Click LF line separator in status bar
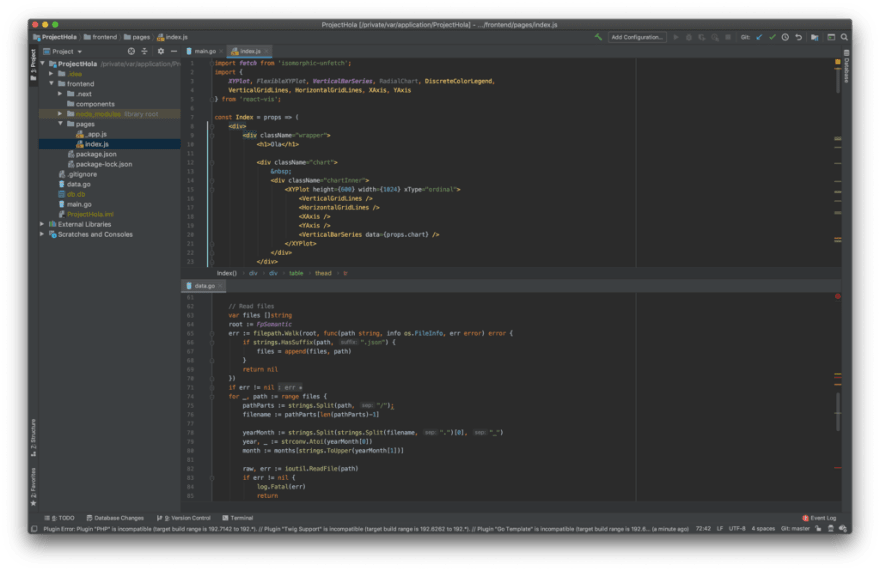The image size is (880, 571). point(719,529)
